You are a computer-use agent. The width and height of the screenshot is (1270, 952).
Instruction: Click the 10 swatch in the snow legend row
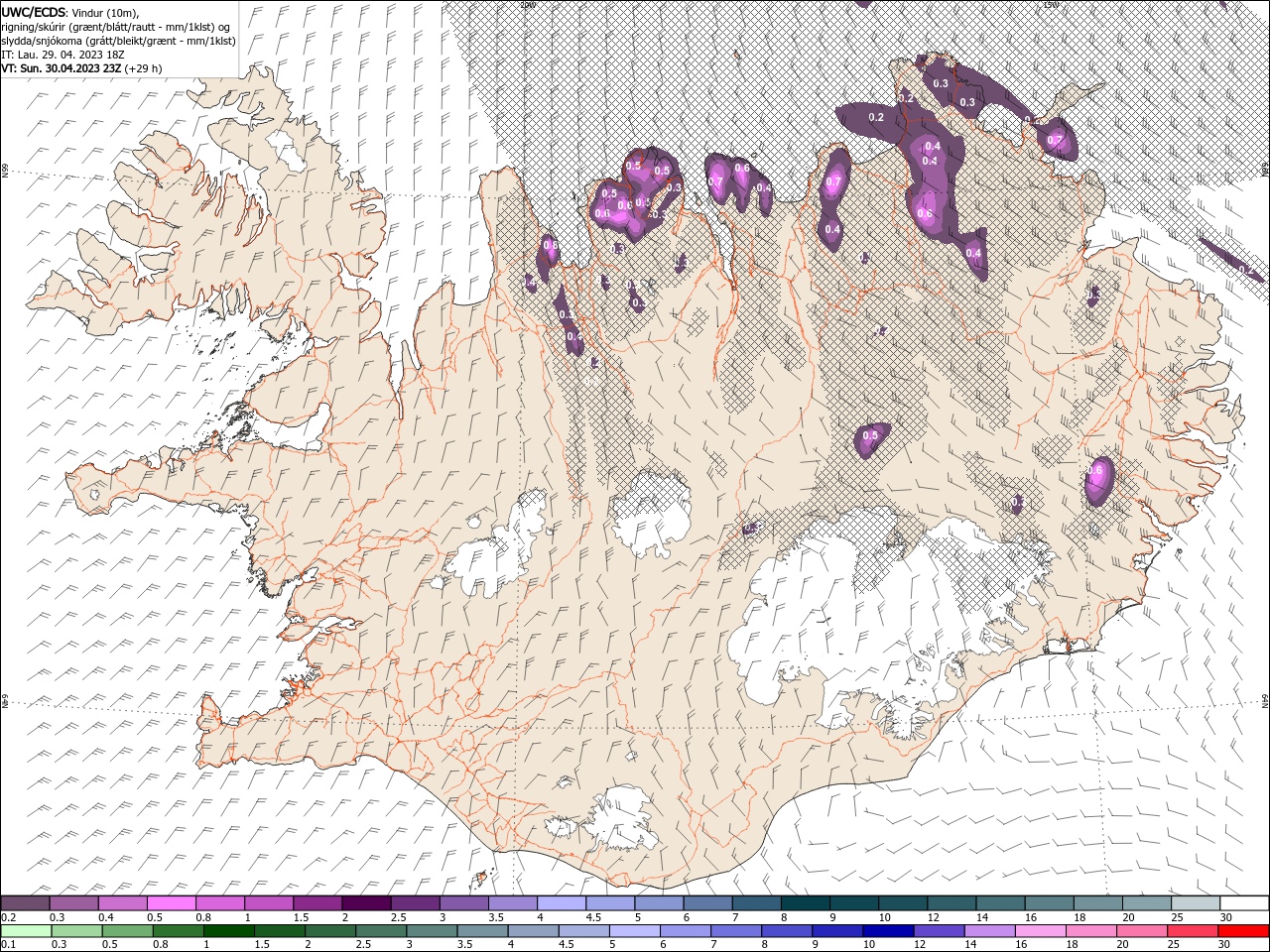[x=902, y=903]
